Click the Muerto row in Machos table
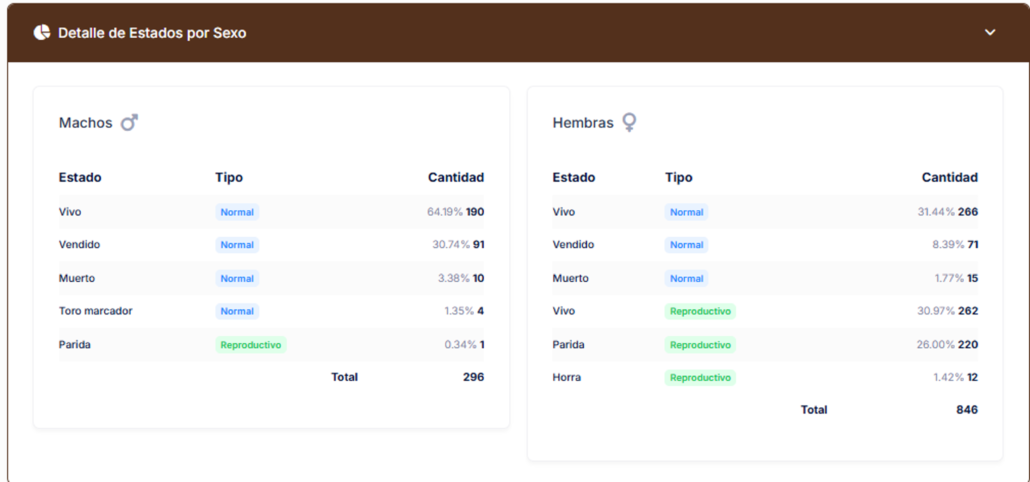The image size is (1030, 482). click(77, 278)
